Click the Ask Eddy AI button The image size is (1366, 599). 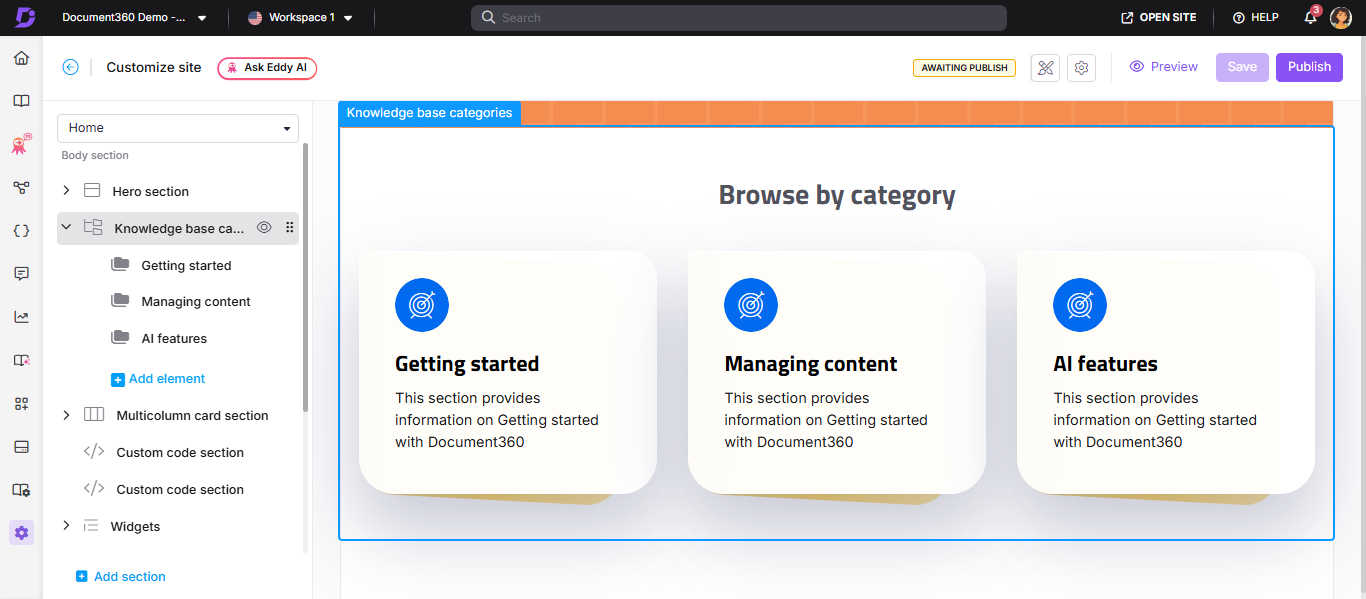(267, 67)
